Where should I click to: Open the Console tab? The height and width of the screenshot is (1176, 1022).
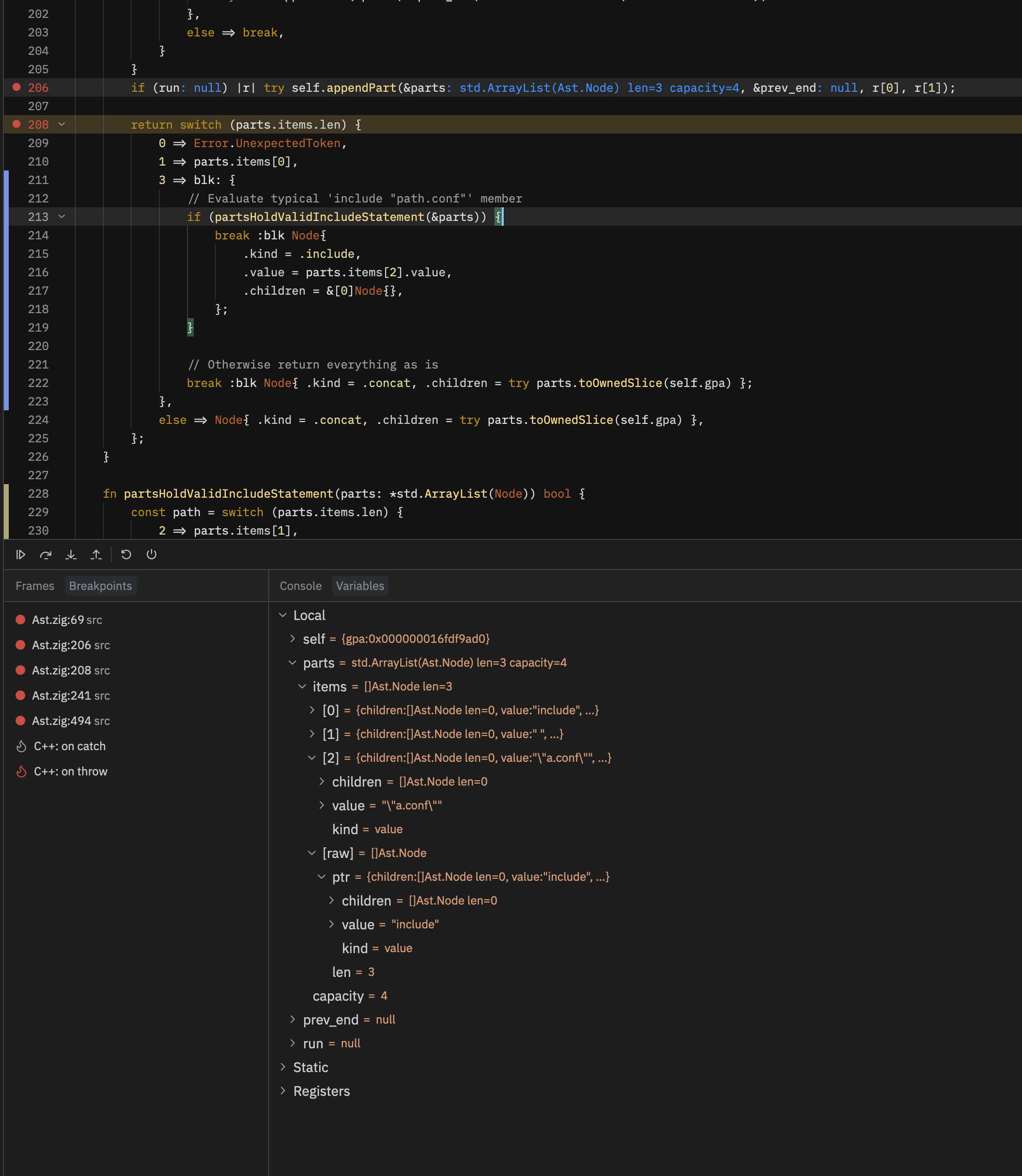tap(301, 586)
